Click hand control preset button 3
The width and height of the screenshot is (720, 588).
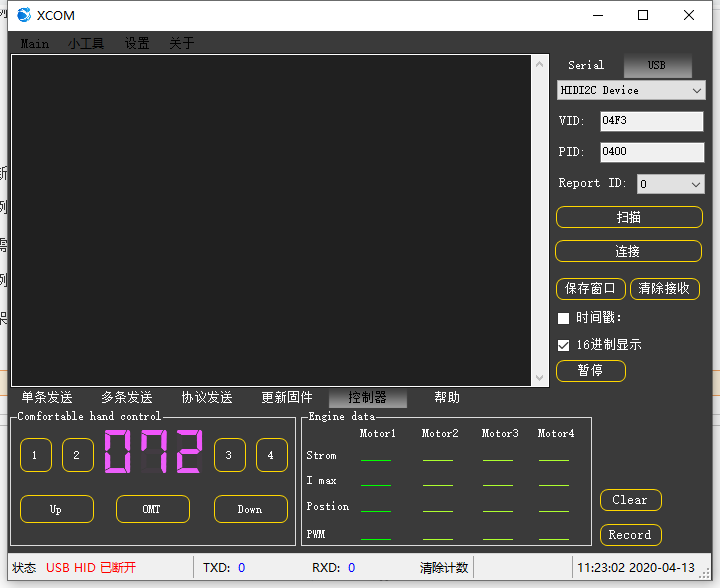(x=229, y=455)
